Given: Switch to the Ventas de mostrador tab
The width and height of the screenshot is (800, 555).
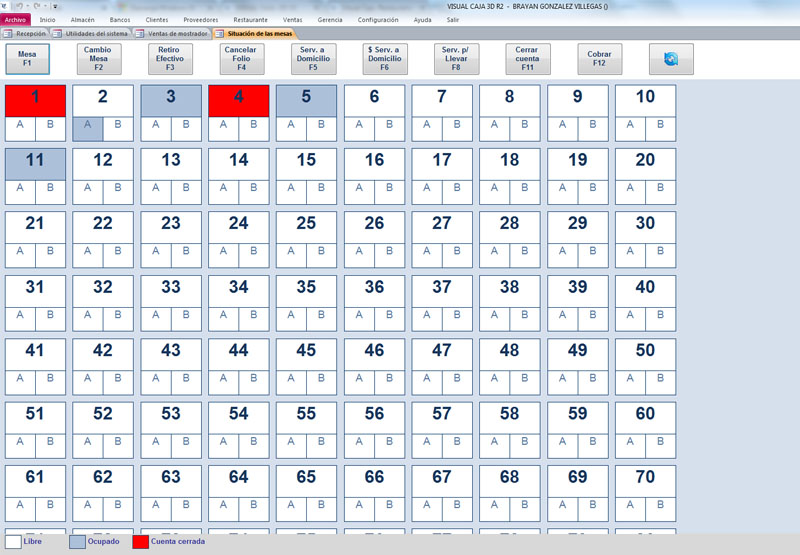Looking at the screenshot, I should click(173, 33).
